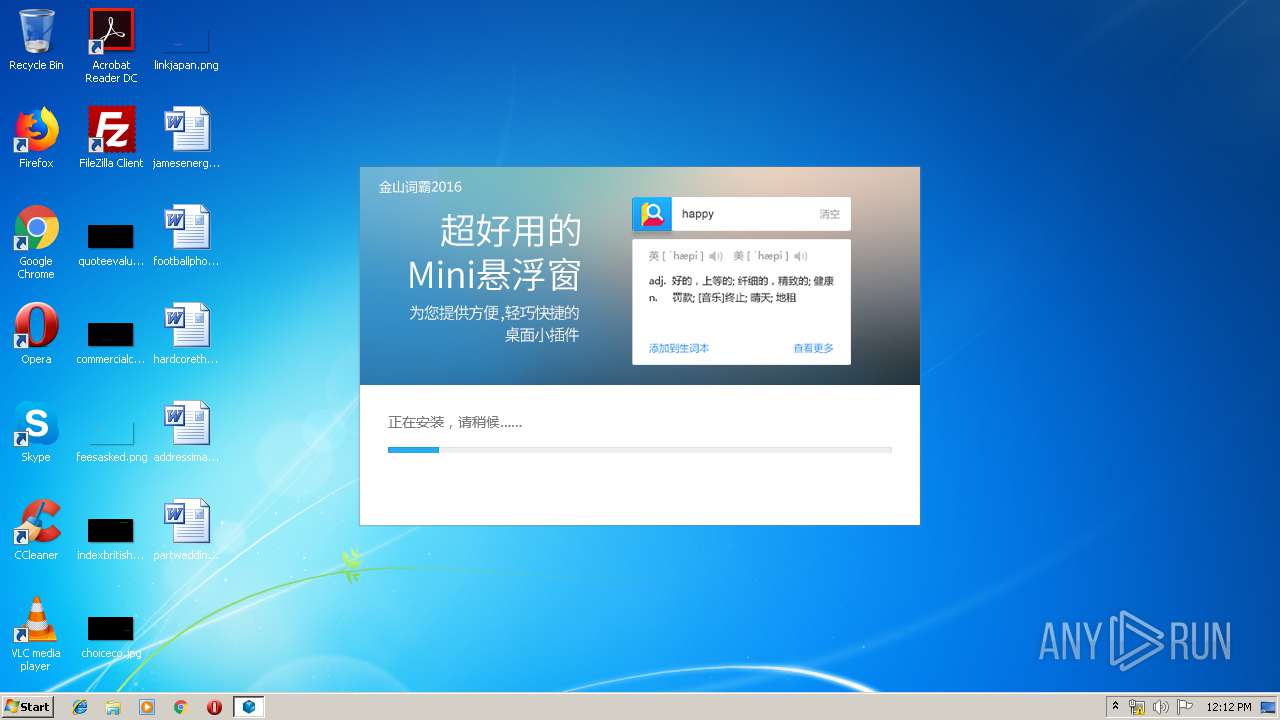
Task: Launch the VLC media player shortcut
Action: (36, 634)
